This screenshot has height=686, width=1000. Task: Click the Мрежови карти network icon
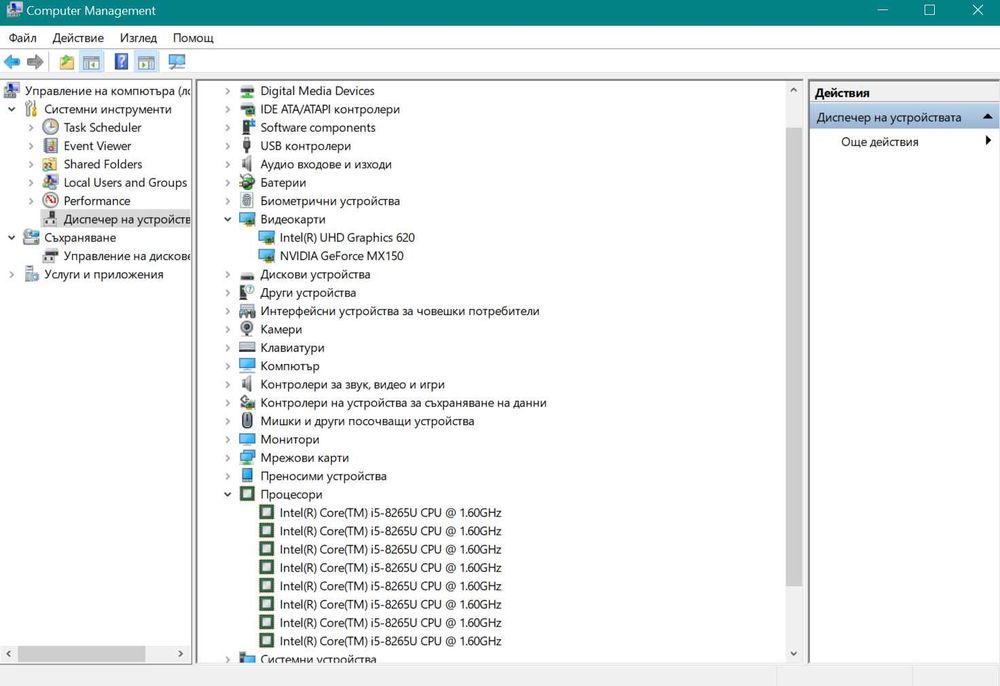pos(247,458)
